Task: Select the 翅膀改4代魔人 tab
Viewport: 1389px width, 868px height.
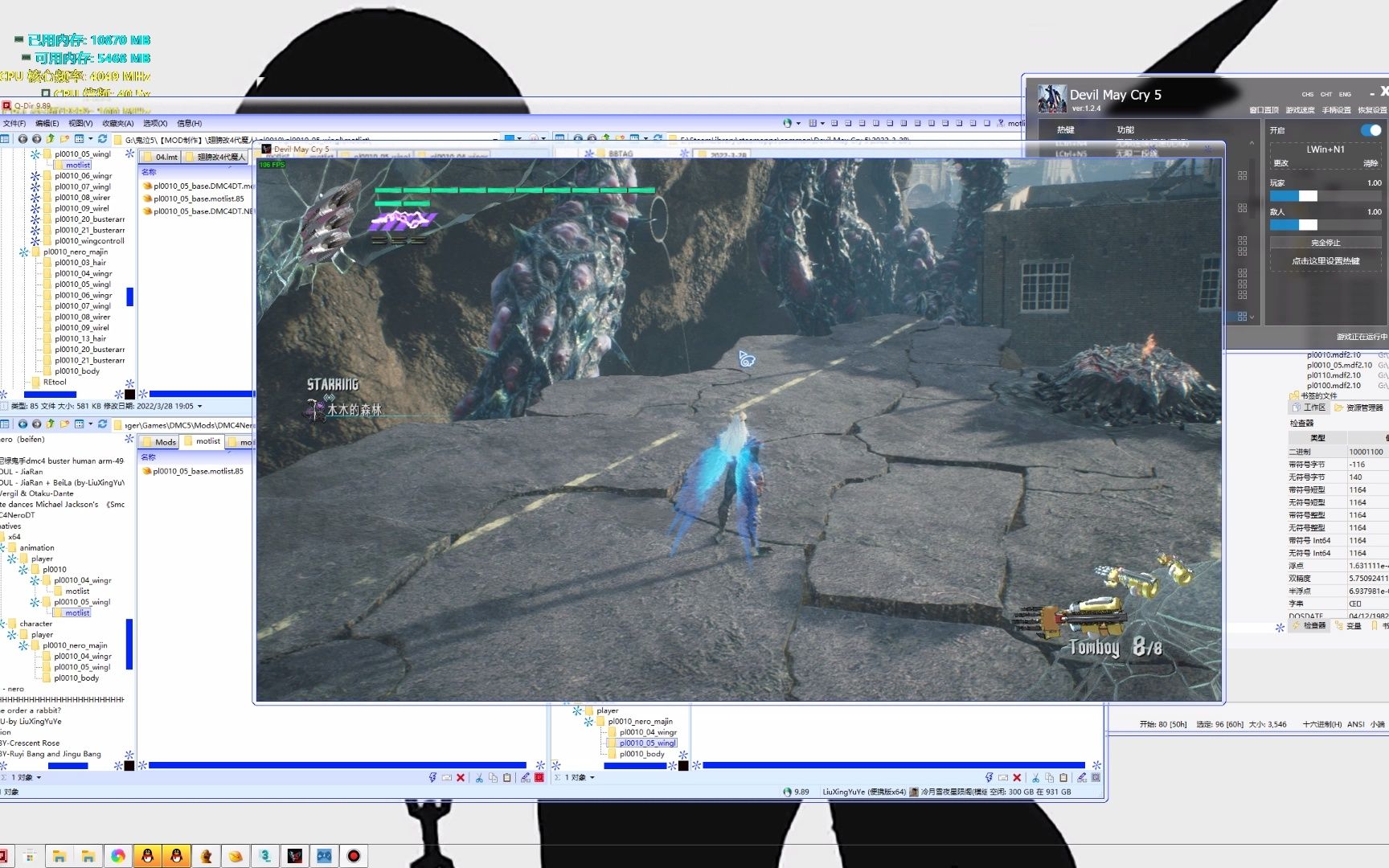Action: pos(215,157)
